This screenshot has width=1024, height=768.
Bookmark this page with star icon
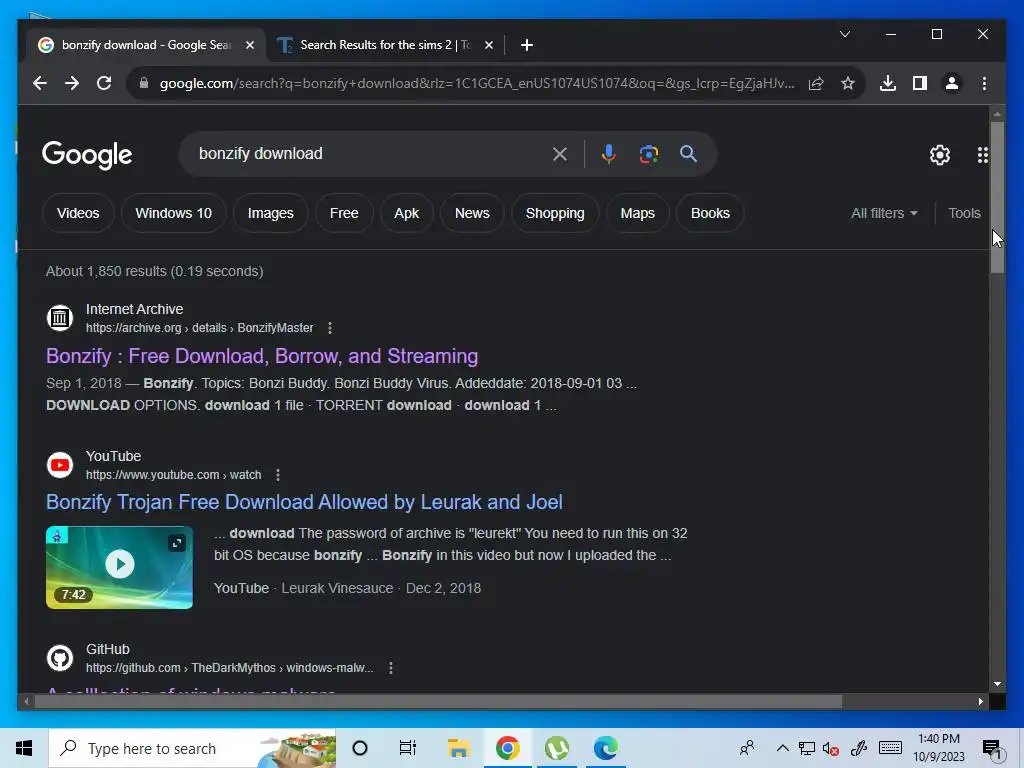(848, 84)
